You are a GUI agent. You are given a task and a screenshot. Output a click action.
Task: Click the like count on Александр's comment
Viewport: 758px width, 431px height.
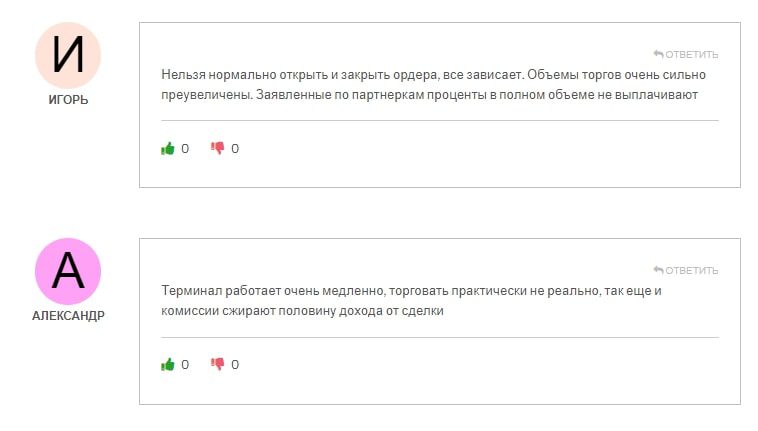(185, 365)
